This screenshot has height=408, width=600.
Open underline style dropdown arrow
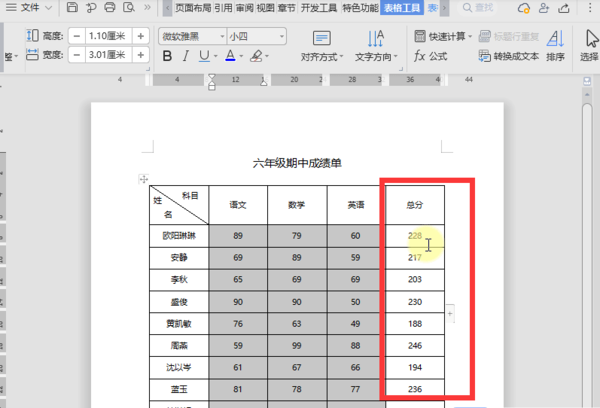tap(215, 57)
